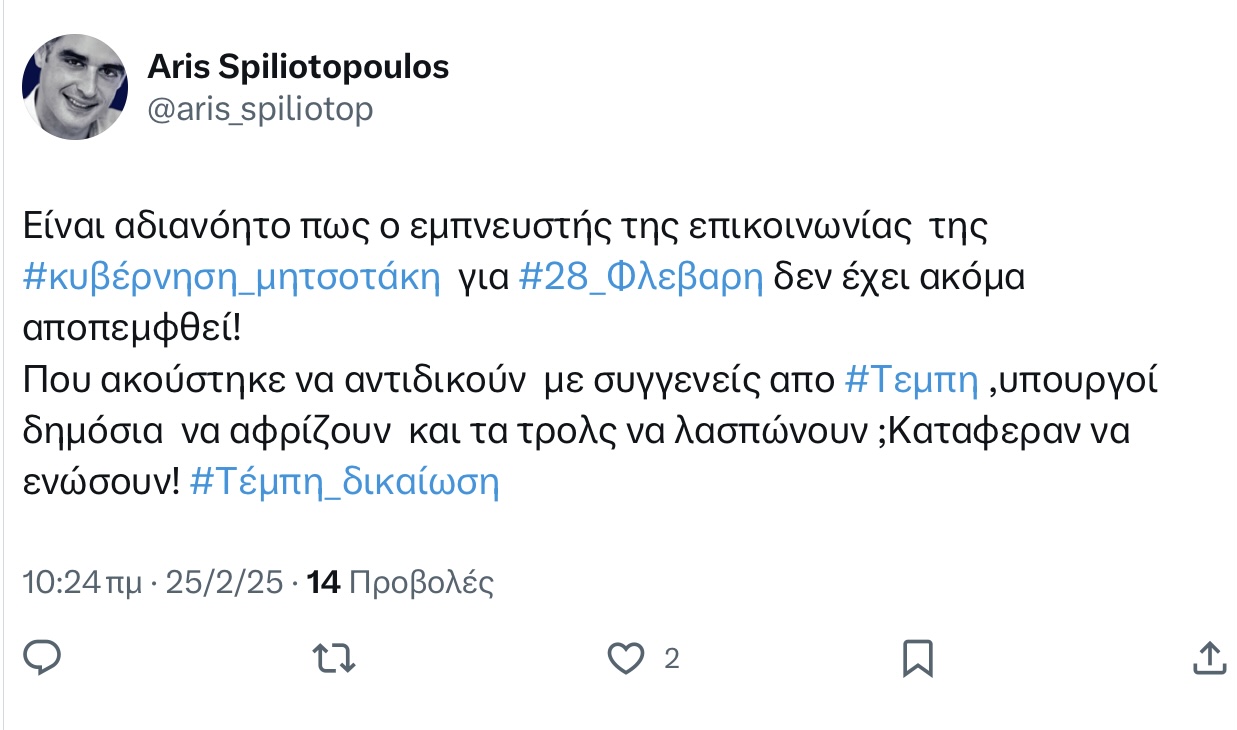
Task: Click the like count number 2
Action: pyautogui.click(x=672, y=659)
